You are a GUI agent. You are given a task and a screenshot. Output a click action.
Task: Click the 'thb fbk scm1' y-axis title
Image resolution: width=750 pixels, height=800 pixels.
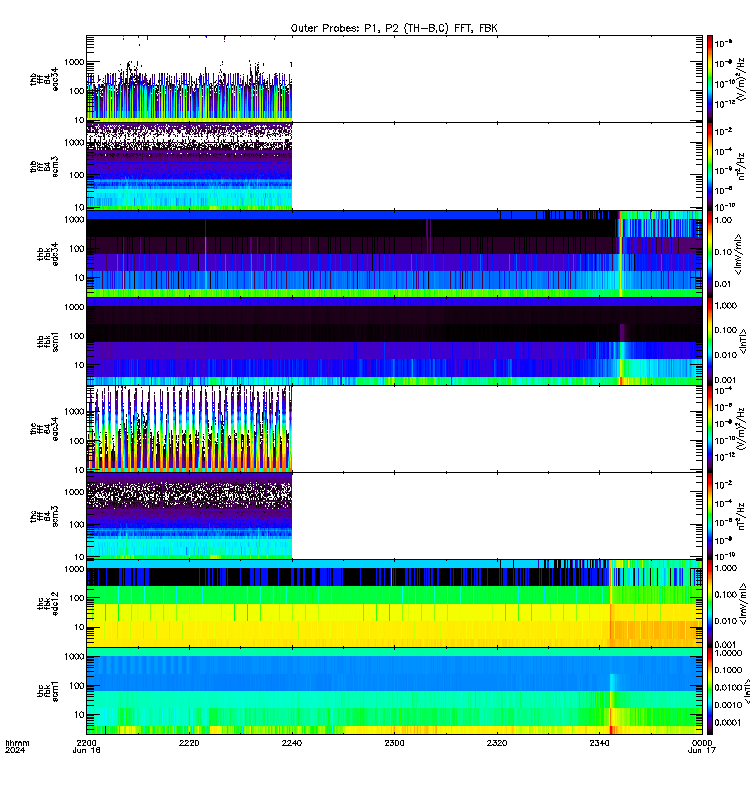(x=48, y=342)
